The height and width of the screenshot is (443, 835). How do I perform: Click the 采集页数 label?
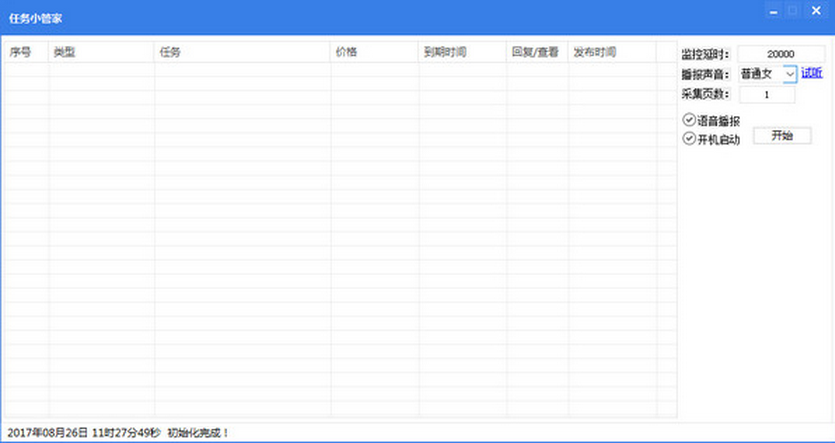click(706, 95)
